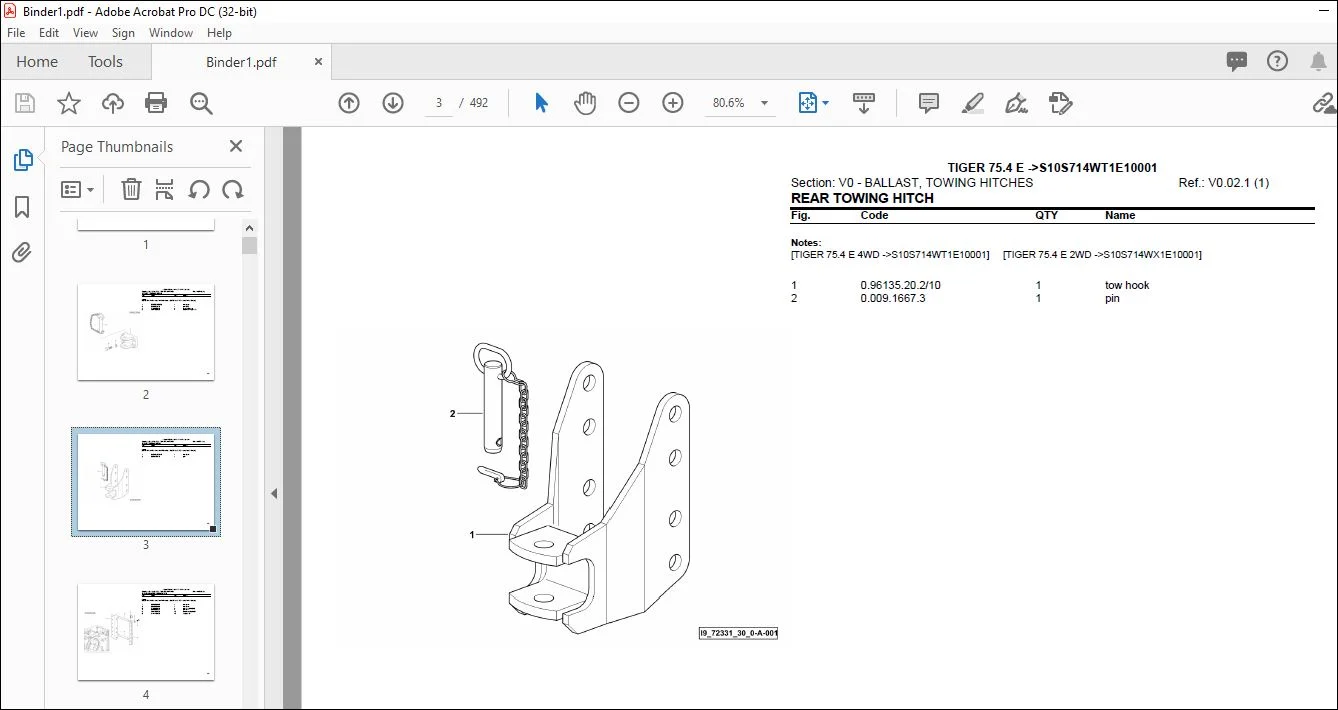Select the page 2 thumbnail

(x=146, y=332)
